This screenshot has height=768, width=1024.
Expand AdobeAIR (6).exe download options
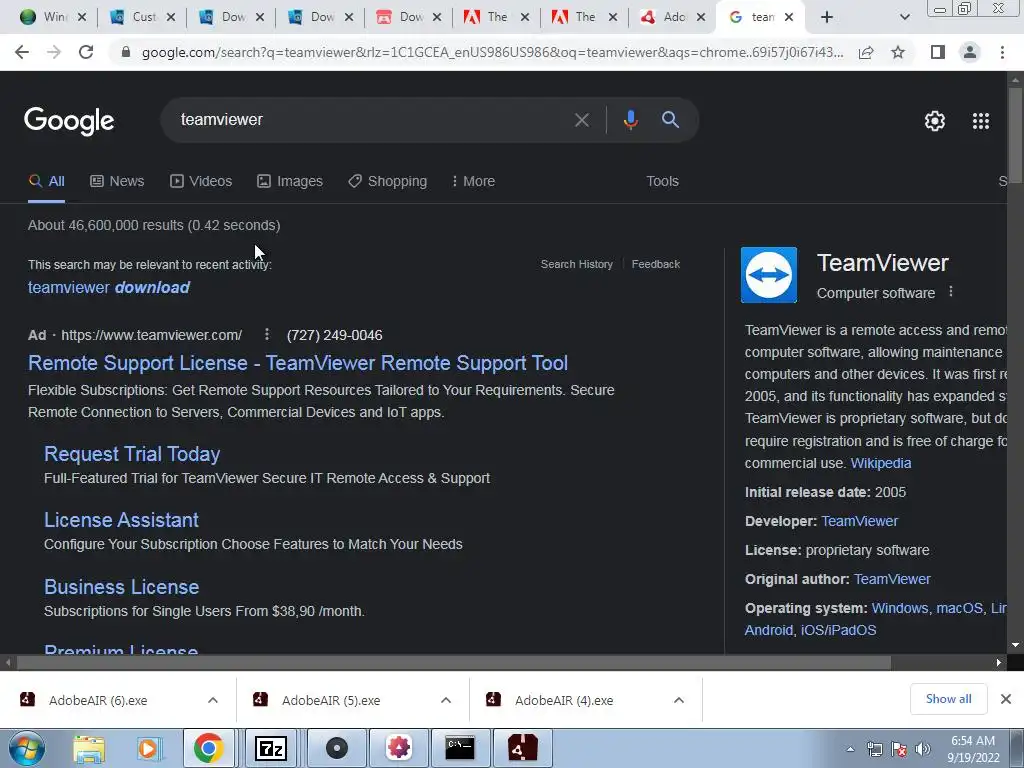point(213,700)
